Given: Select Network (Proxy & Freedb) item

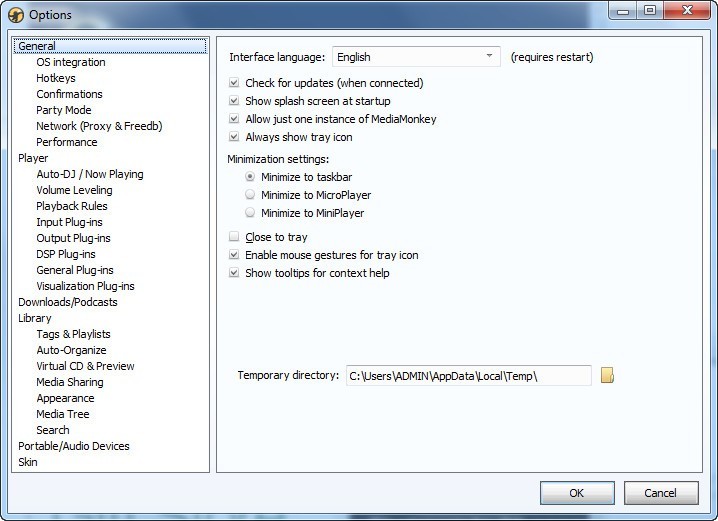Looking at the screenshot, I should tap(99, 126).
